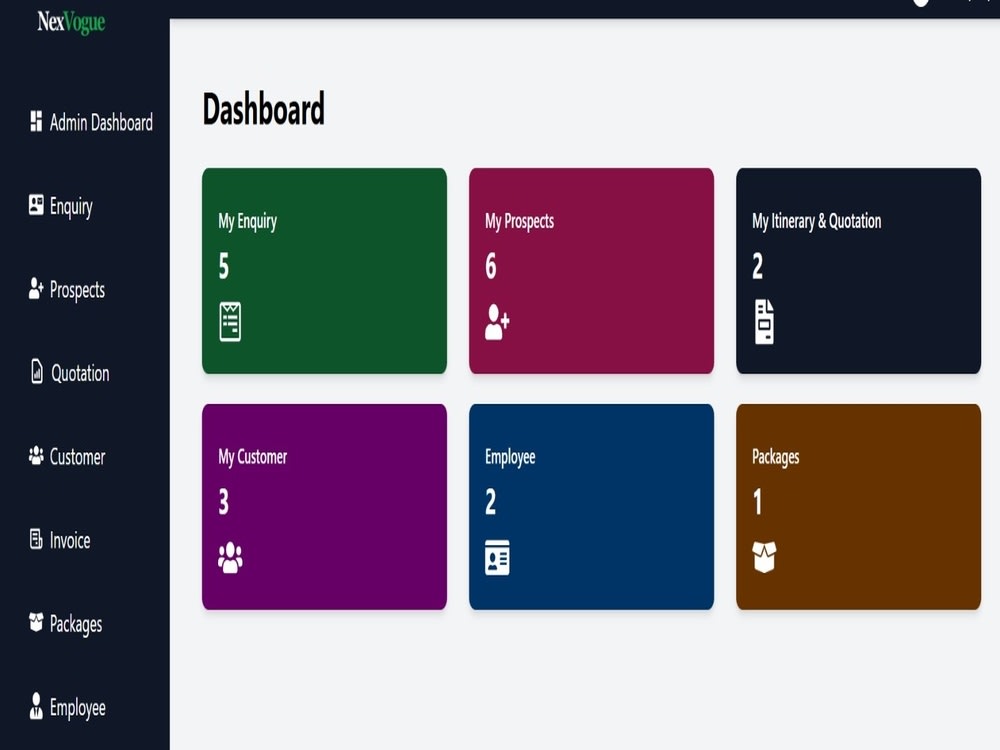Click the invoice file icon in Itinerary card
Image resolution: width=1000 pixels, height=750 pixels.
[764, 322]
